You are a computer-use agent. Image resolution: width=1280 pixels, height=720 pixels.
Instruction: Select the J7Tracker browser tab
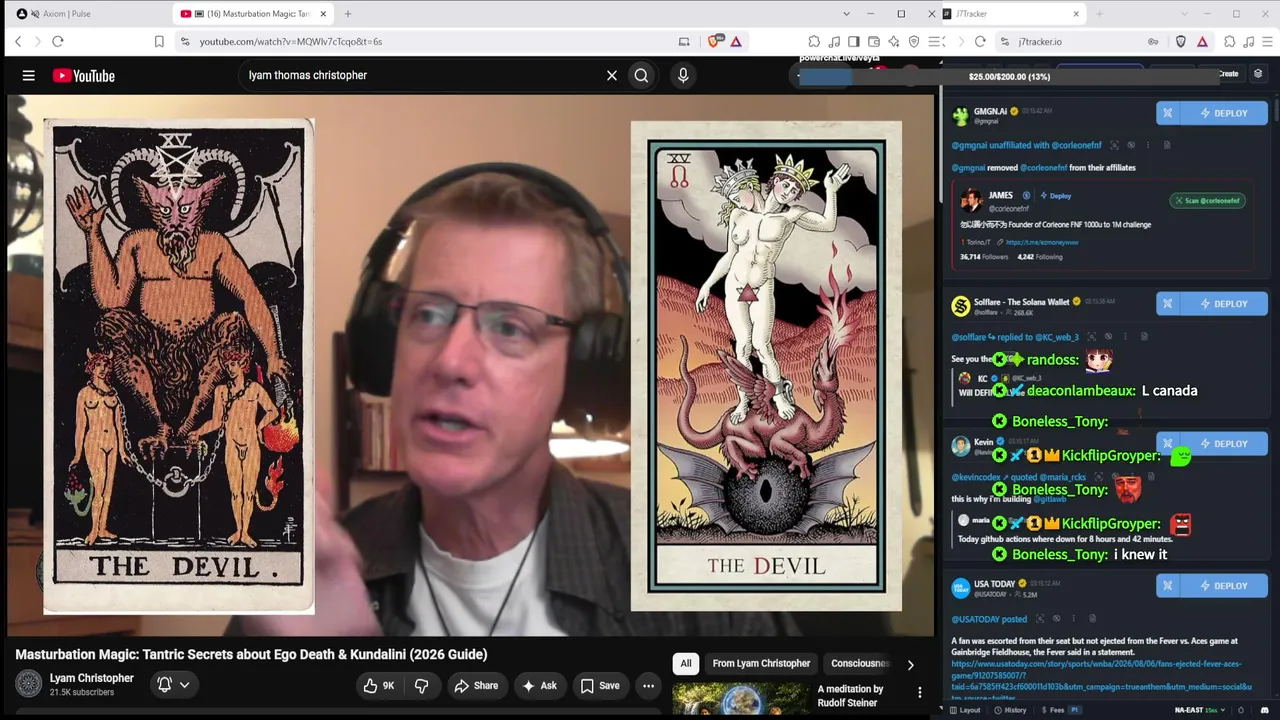pyautogui.click(x=1013, y=14)
